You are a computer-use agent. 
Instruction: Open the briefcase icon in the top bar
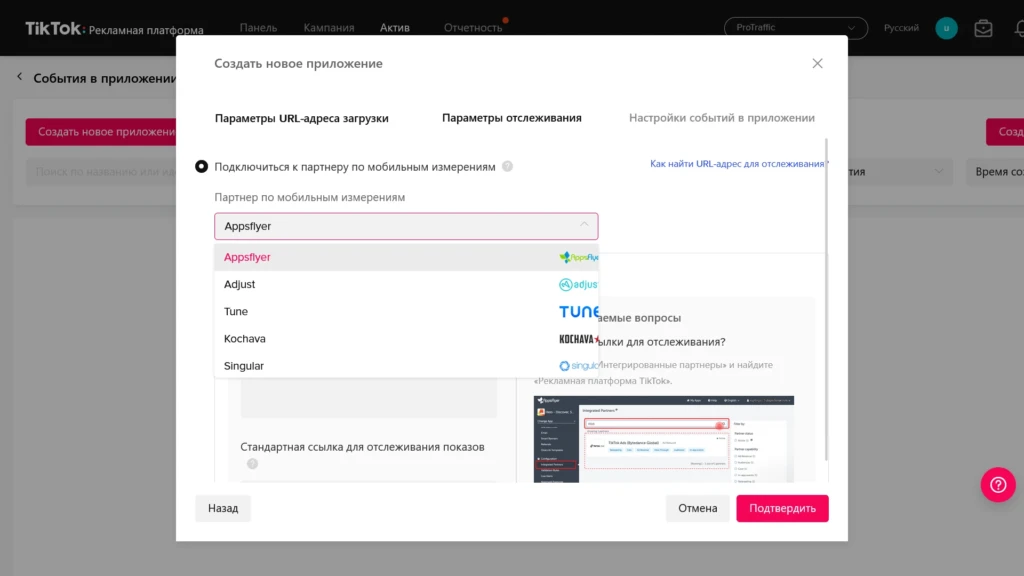pyautogui.click(x=983, y=28)
